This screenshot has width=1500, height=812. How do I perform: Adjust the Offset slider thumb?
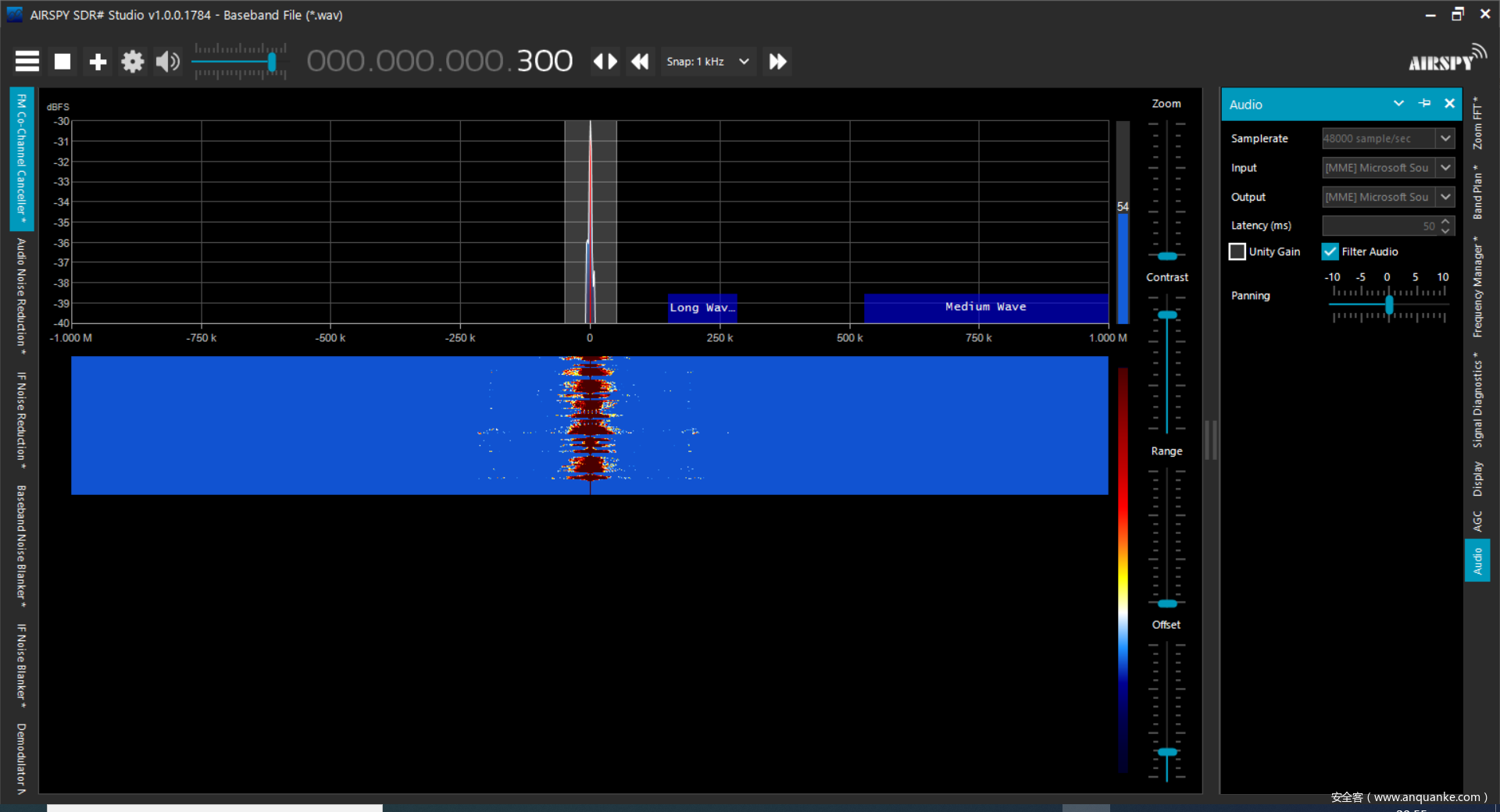(x=1167, y=752)
